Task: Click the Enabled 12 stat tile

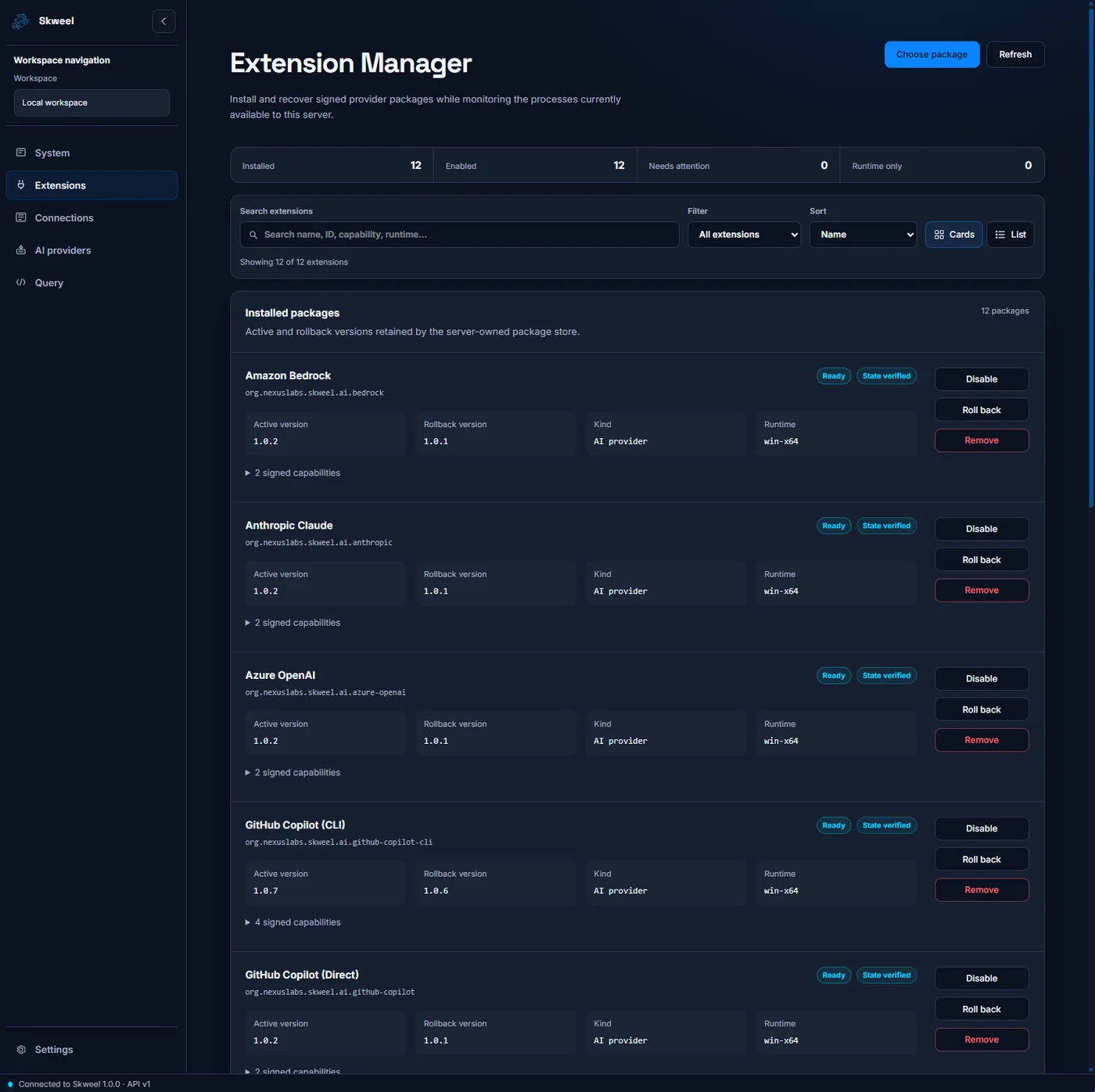Action: pyautogui.click(x=535, y=165)
